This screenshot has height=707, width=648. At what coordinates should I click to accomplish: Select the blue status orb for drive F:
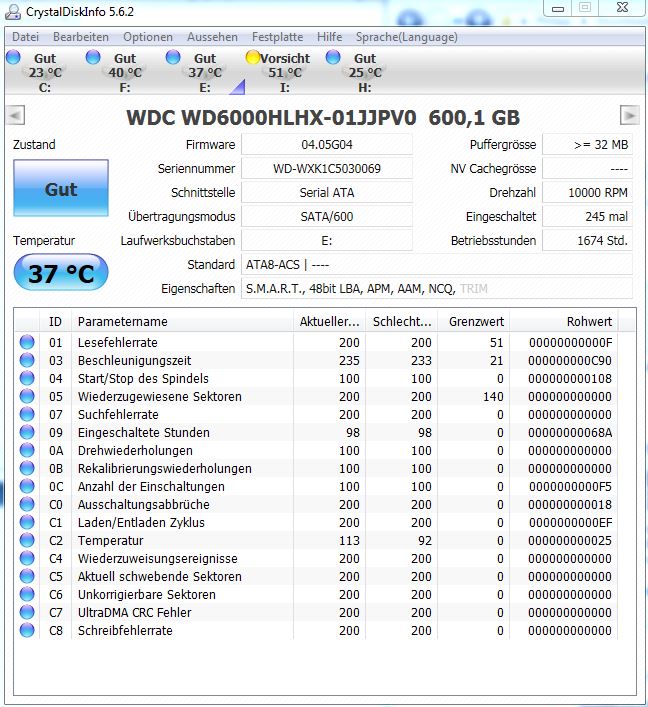(x=93, y=57)
